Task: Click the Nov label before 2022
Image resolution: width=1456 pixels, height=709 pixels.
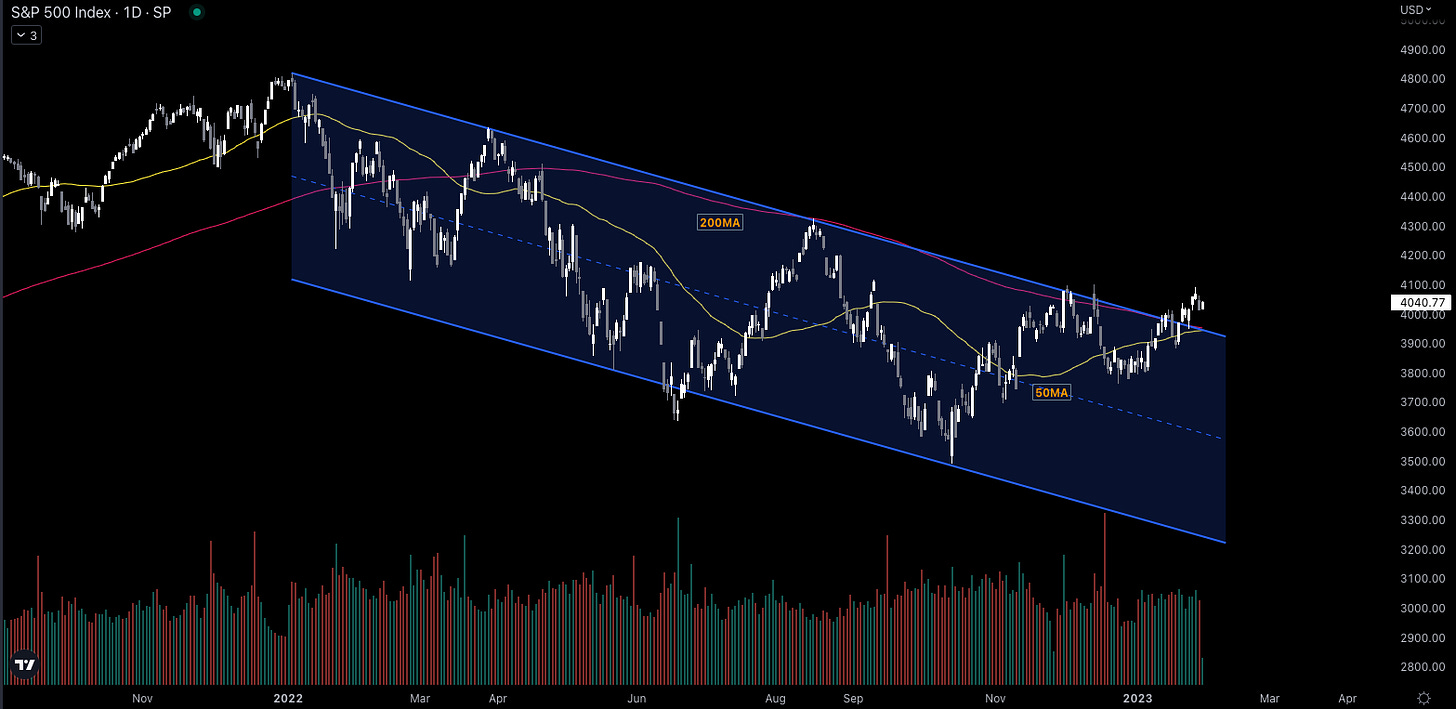Action: pos(142,697)
